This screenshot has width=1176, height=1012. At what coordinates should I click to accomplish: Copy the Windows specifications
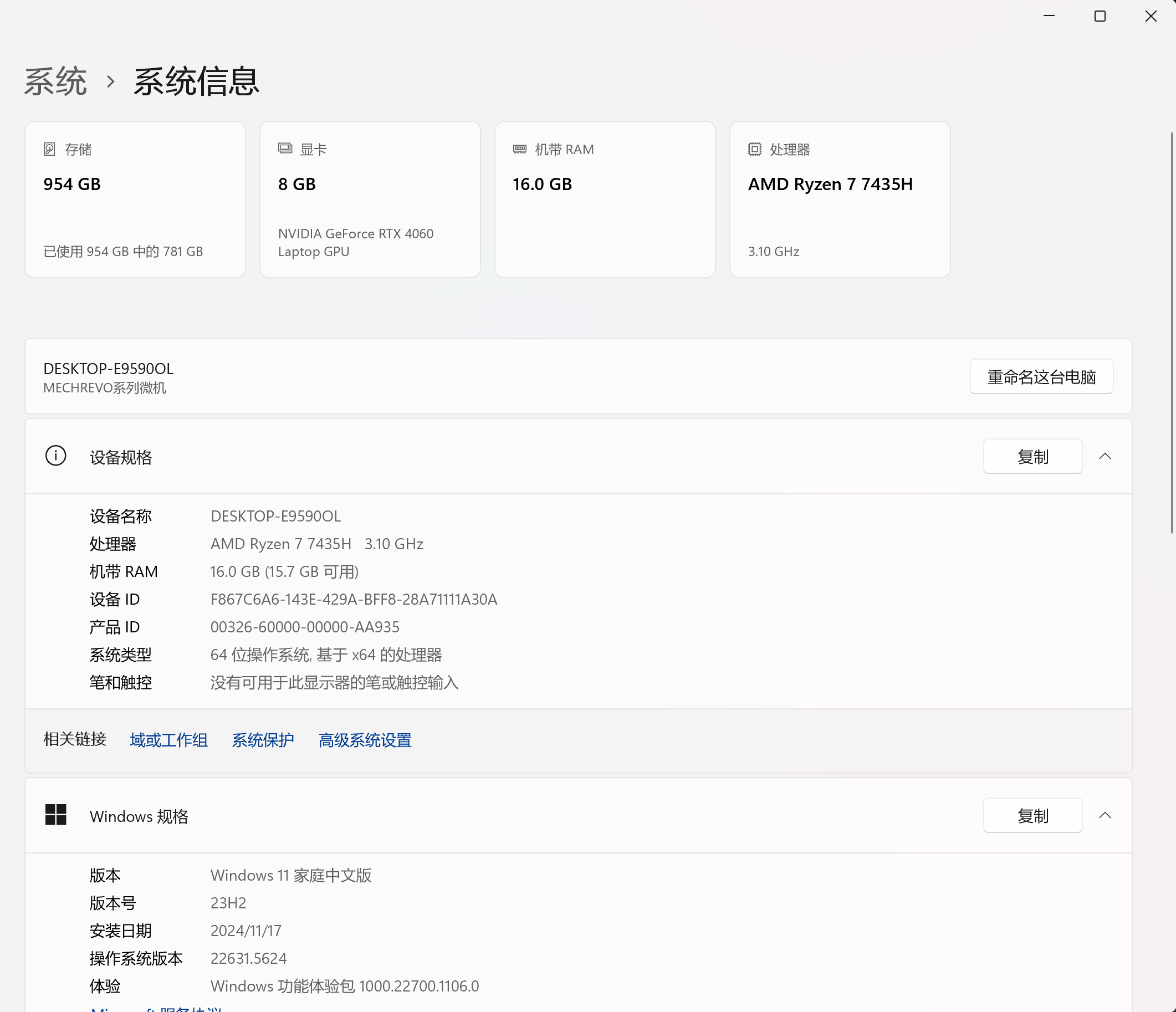(x=1032, y=816)
